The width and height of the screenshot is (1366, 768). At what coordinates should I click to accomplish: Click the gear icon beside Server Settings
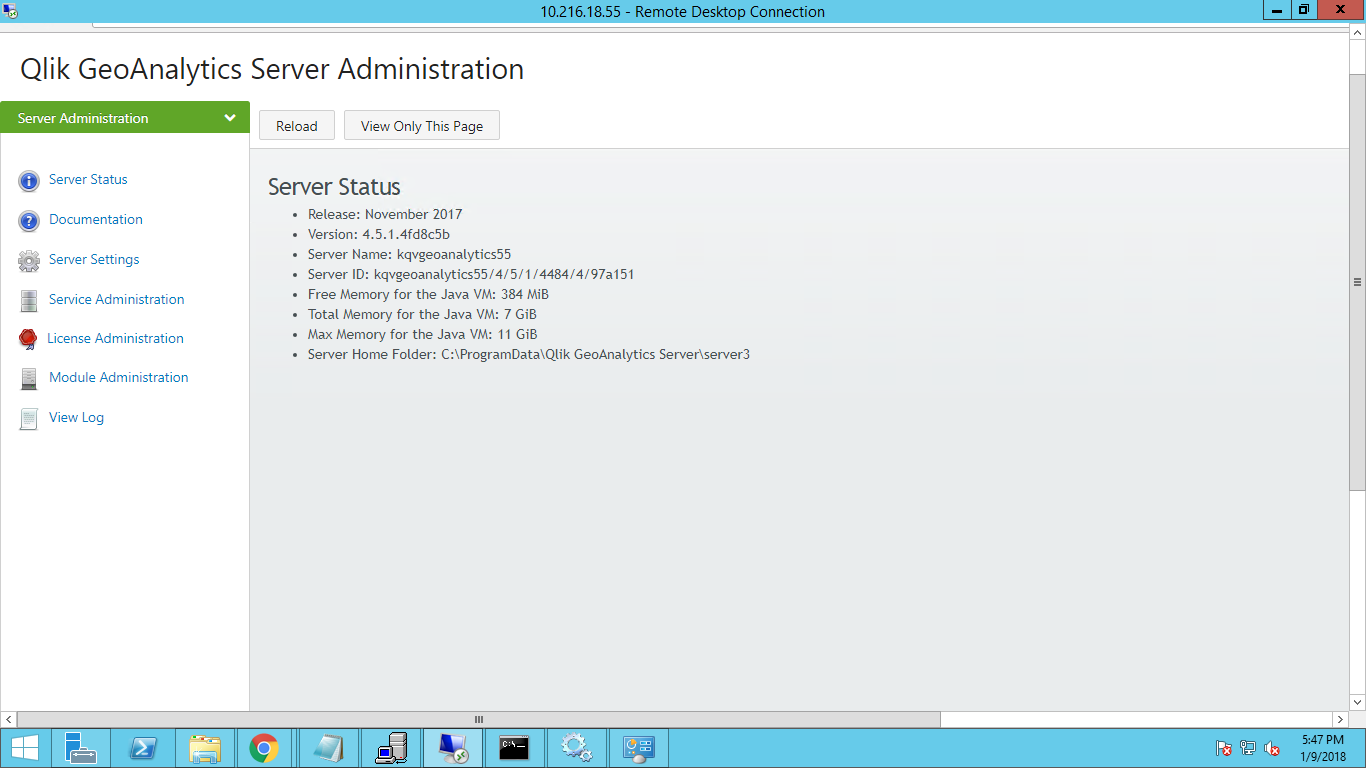29,261
